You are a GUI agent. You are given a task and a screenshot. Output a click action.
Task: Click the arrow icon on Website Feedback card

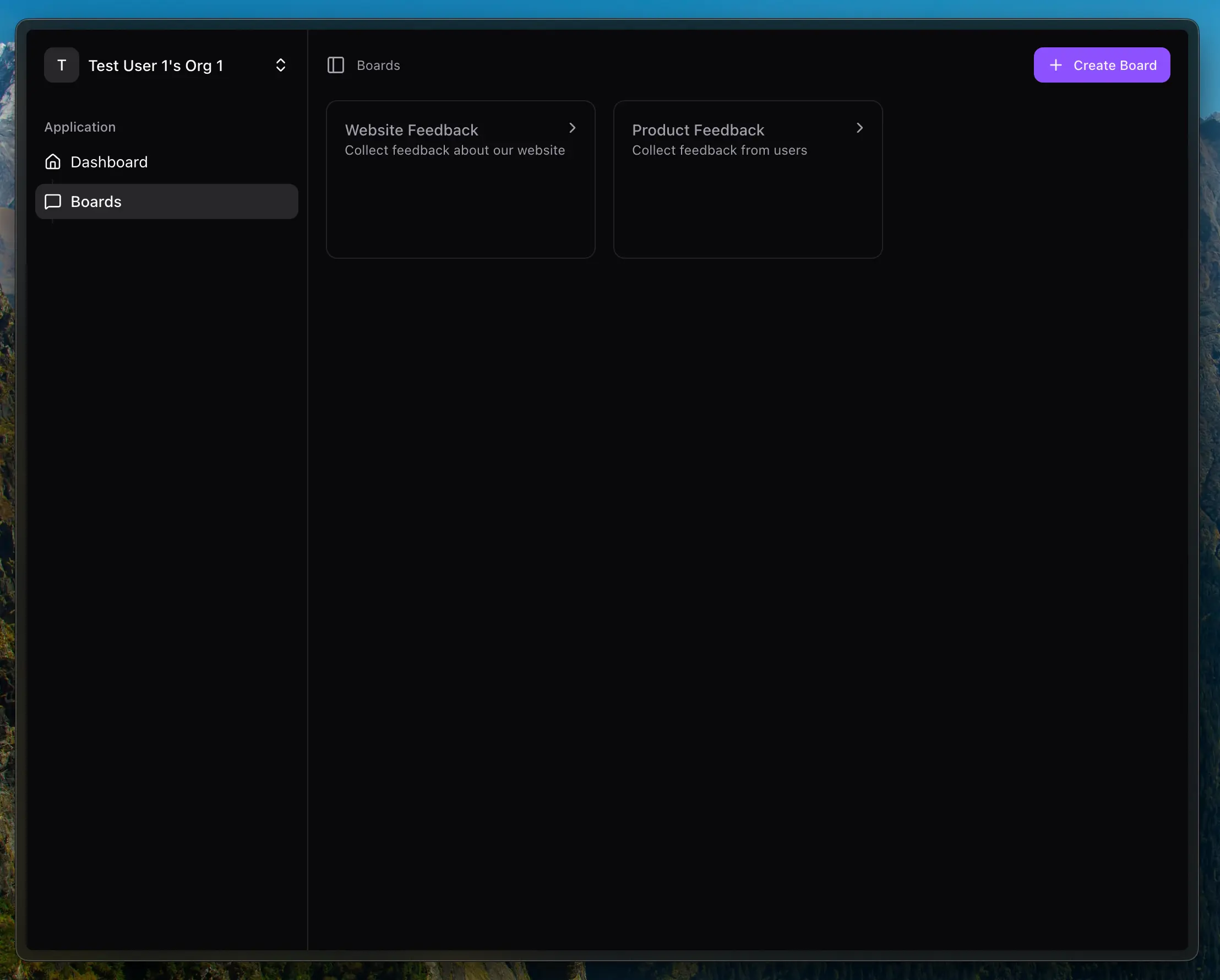pyautogui.click(x=573, y=128)
